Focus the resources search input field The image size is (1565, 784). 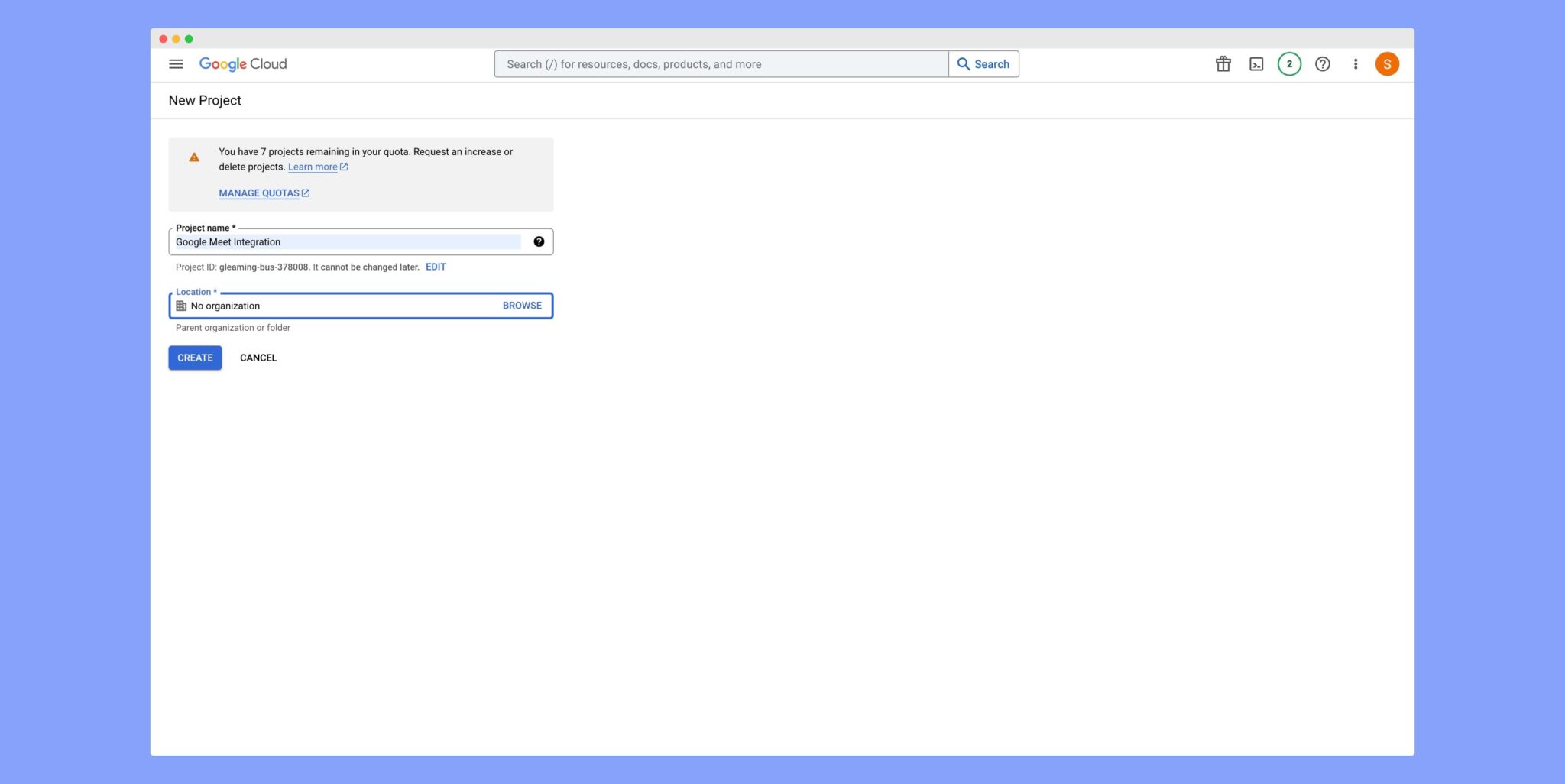[721, 64]
